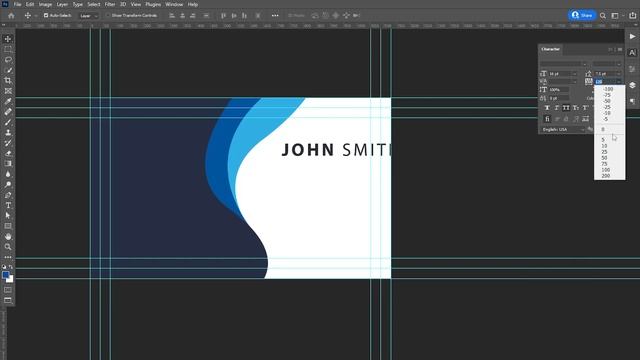Select the Path Selection tool

pos(8,216)
